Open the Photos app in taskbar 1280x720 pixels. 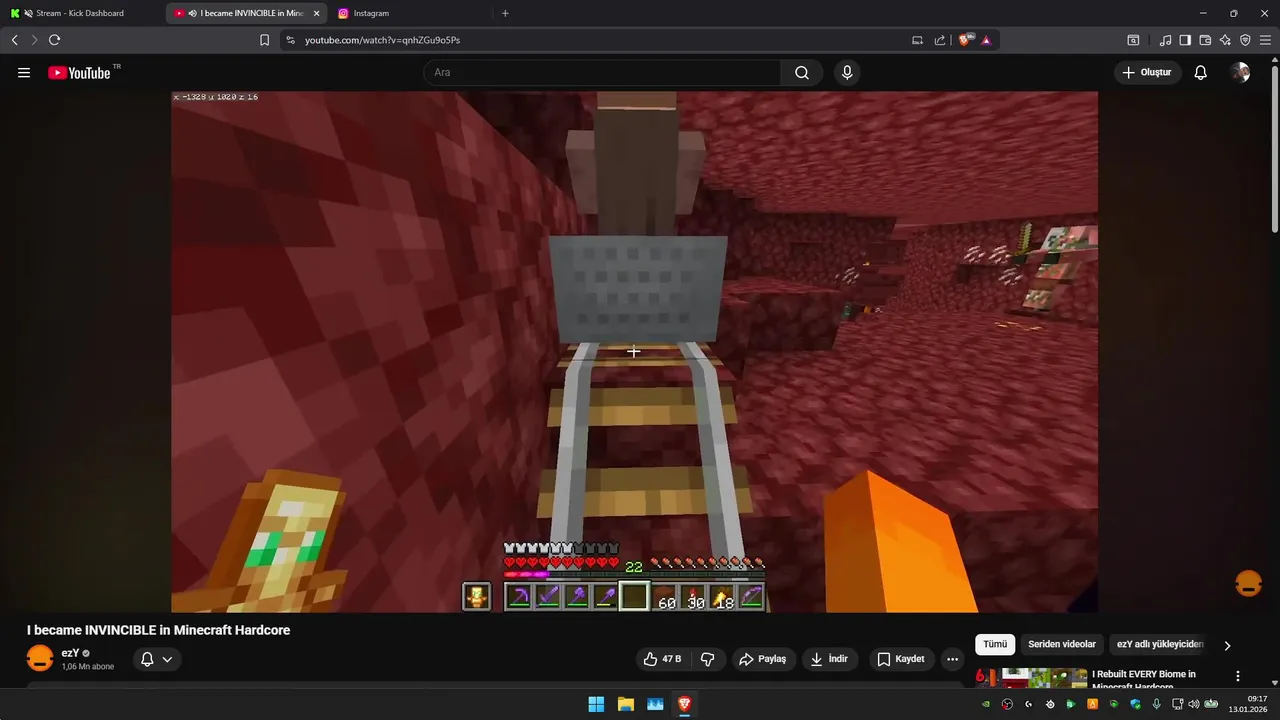tap(655, 704)
